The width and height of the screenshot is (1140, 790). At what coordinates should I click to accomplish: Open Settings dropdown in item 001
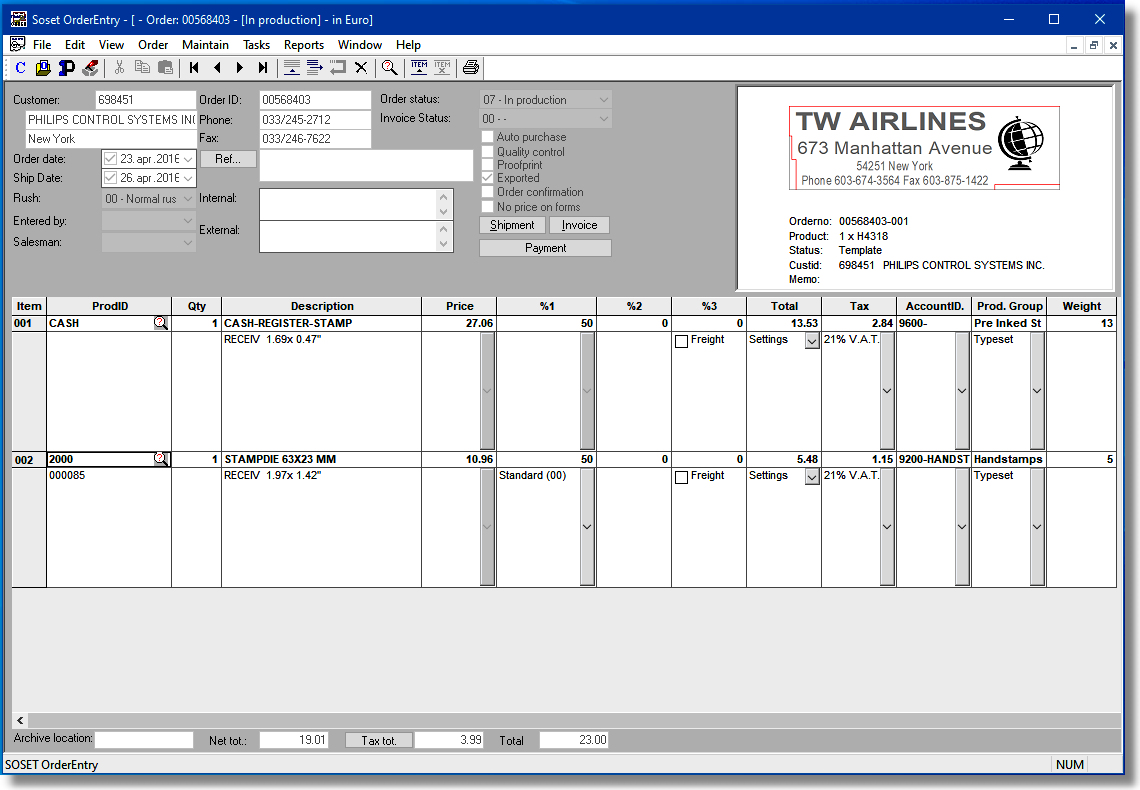coord(811,341)
